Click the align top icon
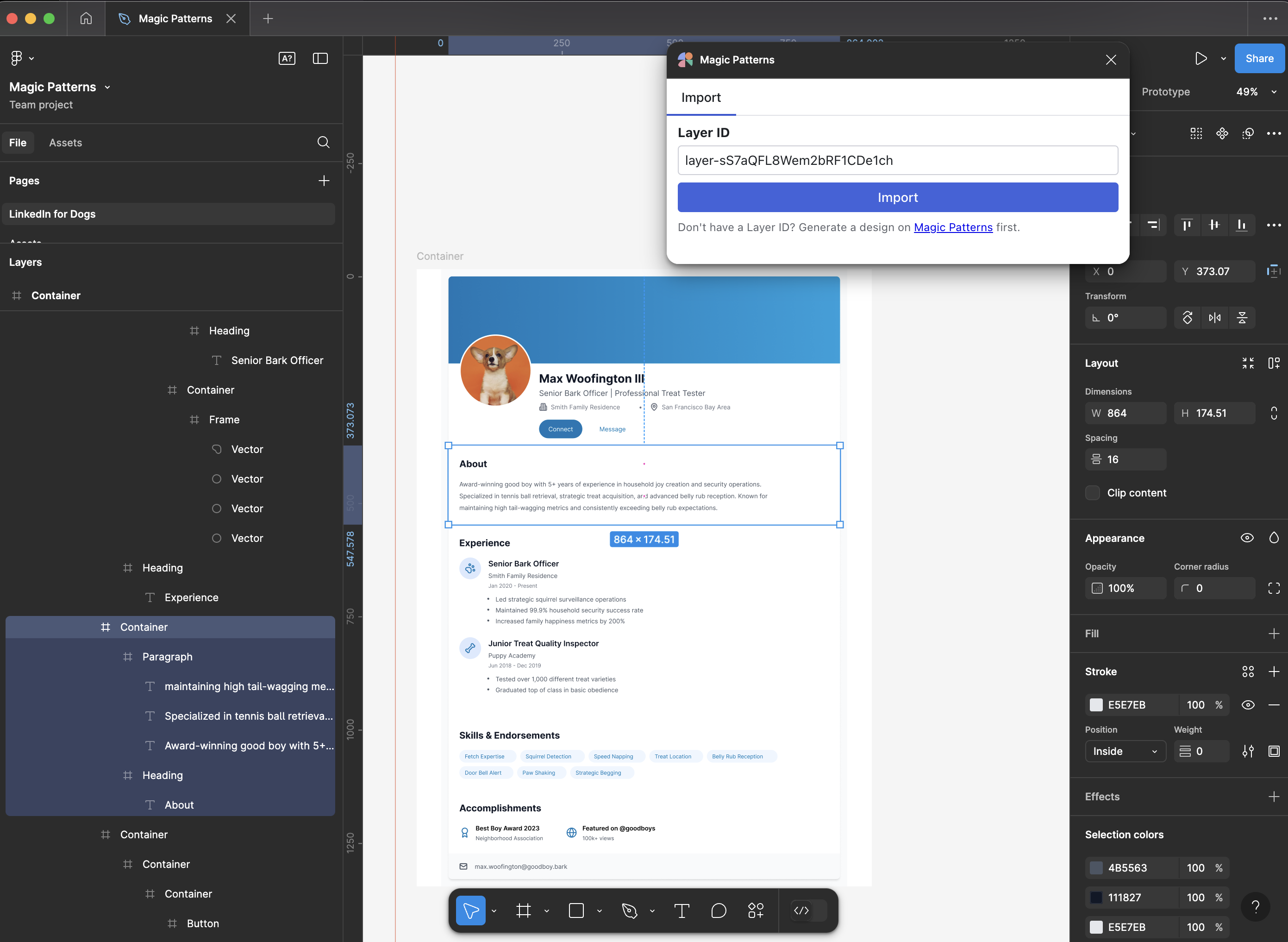This screenshot has width=1288, height=942. [x=1187, y=225]
